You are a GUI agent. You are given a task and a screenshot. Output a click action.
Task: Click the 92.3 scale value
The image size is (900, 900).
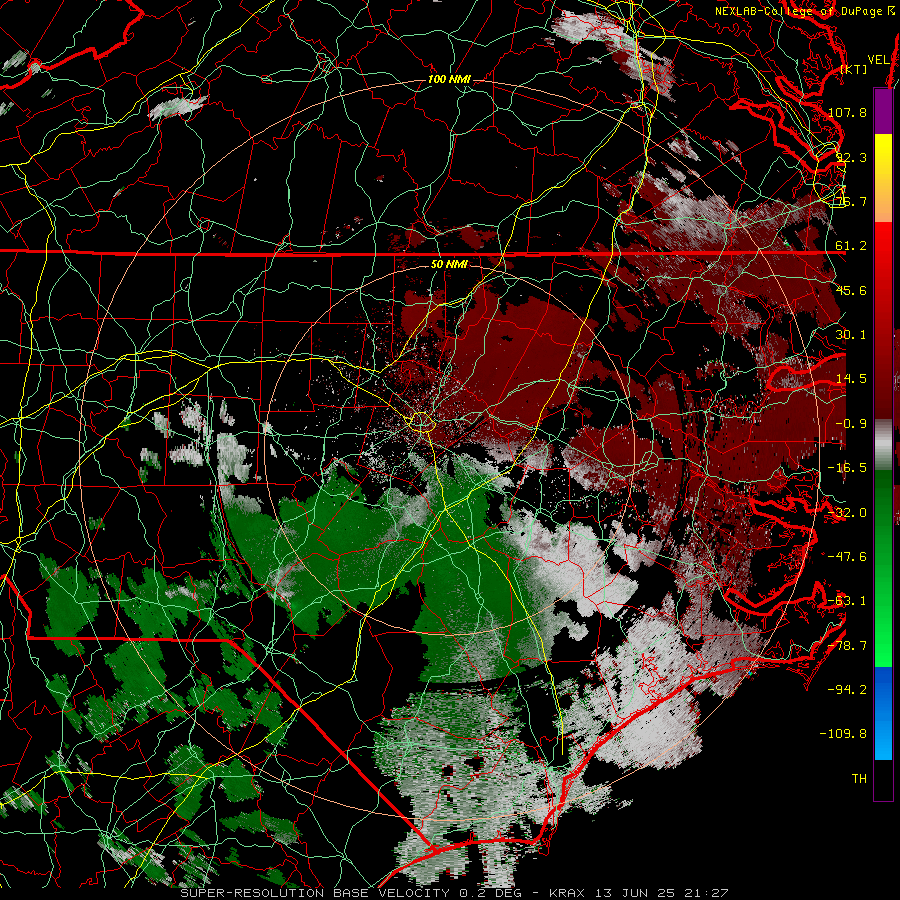[851, 157]
